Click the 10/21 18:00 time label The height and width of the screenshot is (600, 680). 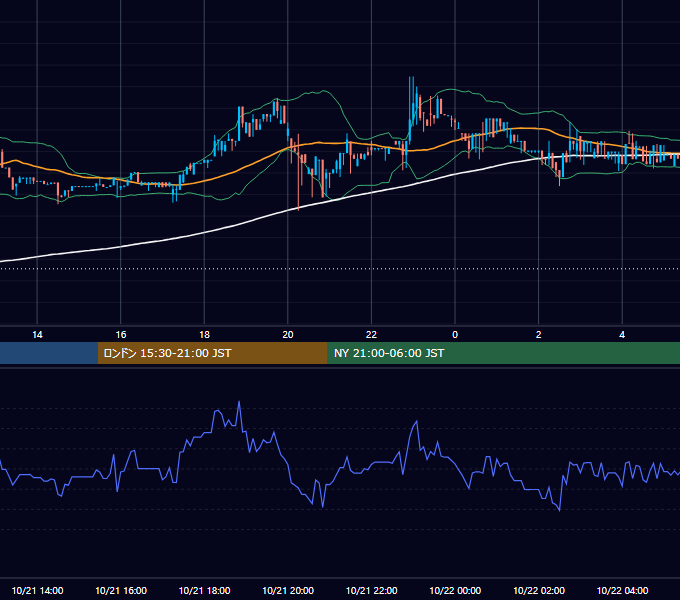[x=204, y=590]
